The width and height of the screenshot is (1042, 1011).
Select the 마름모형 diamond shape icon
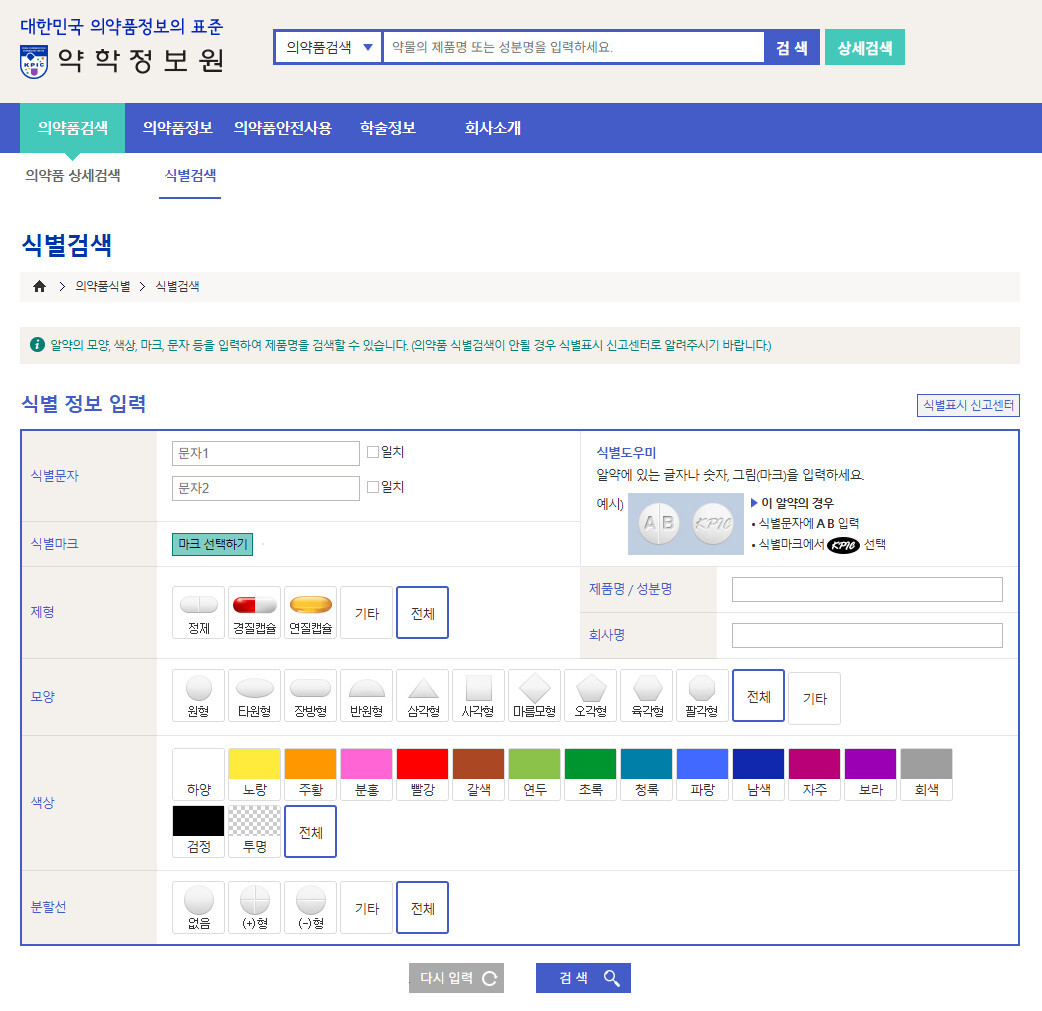[x=534, y=697]
